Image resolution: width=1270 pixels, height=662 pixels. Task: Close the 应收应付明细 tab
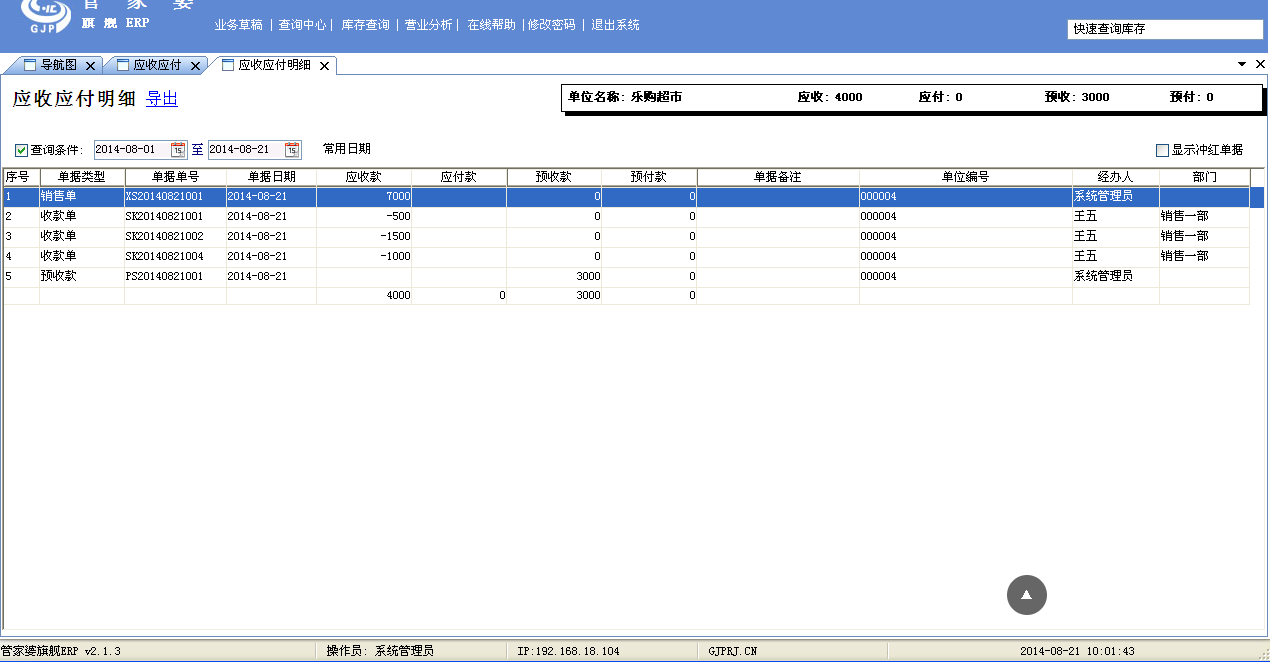coord(324,66)
